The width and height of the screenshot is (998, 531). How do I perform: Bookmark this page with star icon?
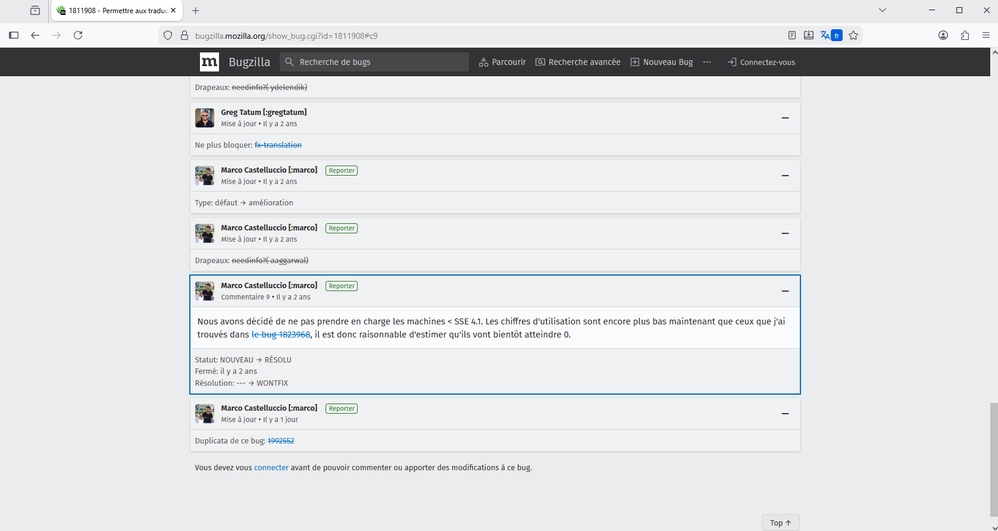click(x=852, y=35)
